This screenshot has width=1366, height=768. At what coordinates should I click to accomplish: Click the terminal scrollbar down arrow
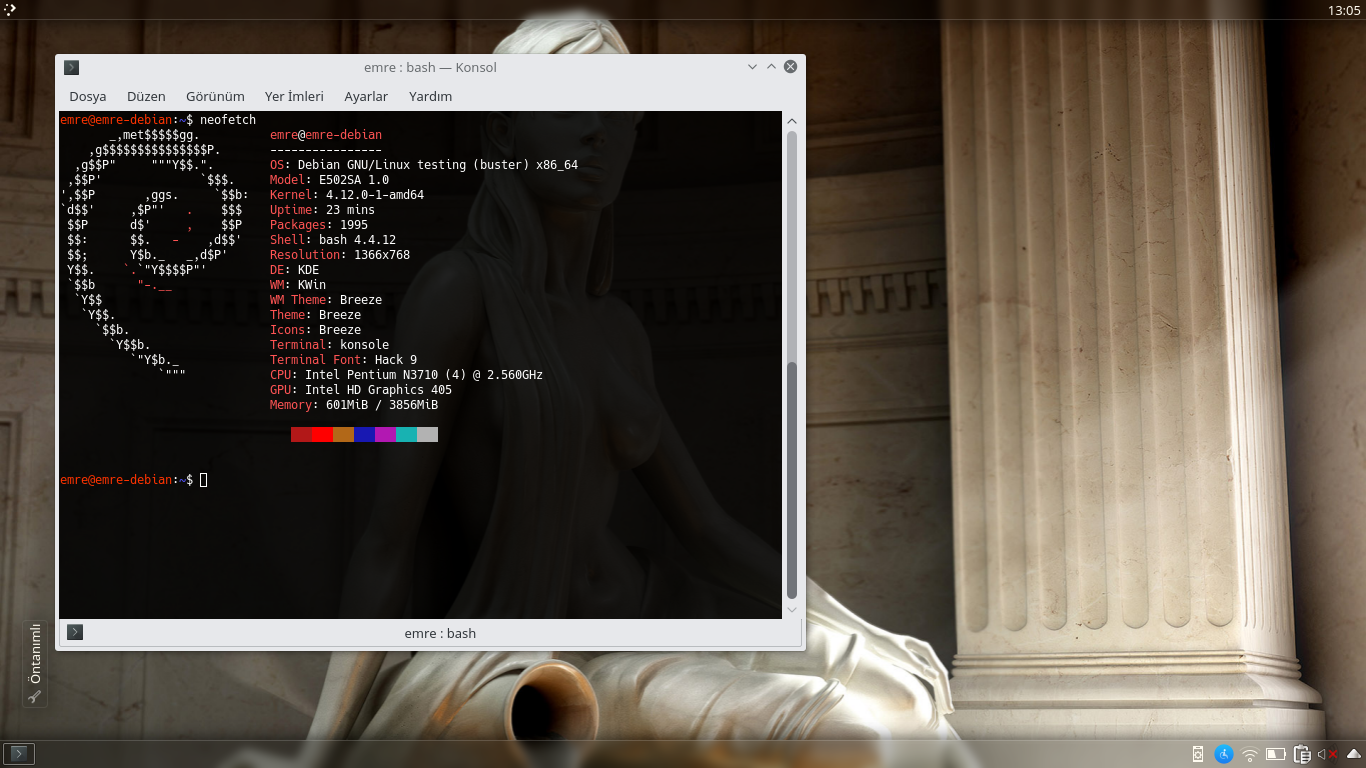pos(792,609)
